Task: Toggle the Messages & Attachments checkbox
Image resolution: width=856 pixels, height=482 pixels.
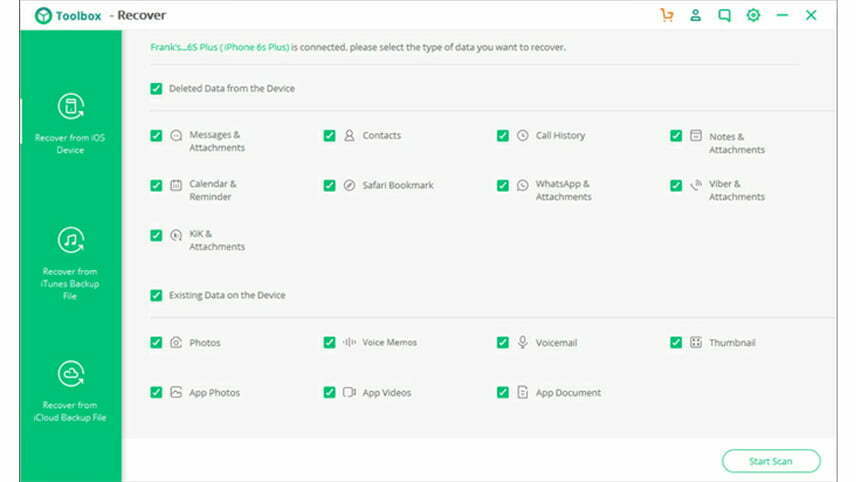Action: tap(156, 135)
